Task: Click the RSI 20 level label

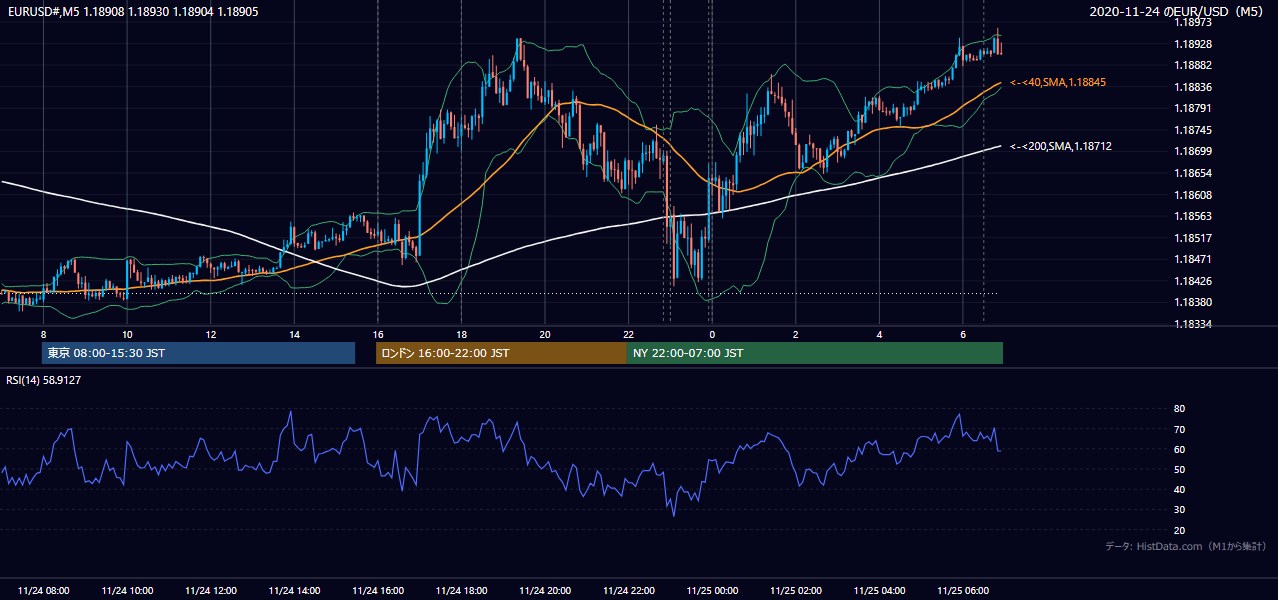Action: 1179,530
